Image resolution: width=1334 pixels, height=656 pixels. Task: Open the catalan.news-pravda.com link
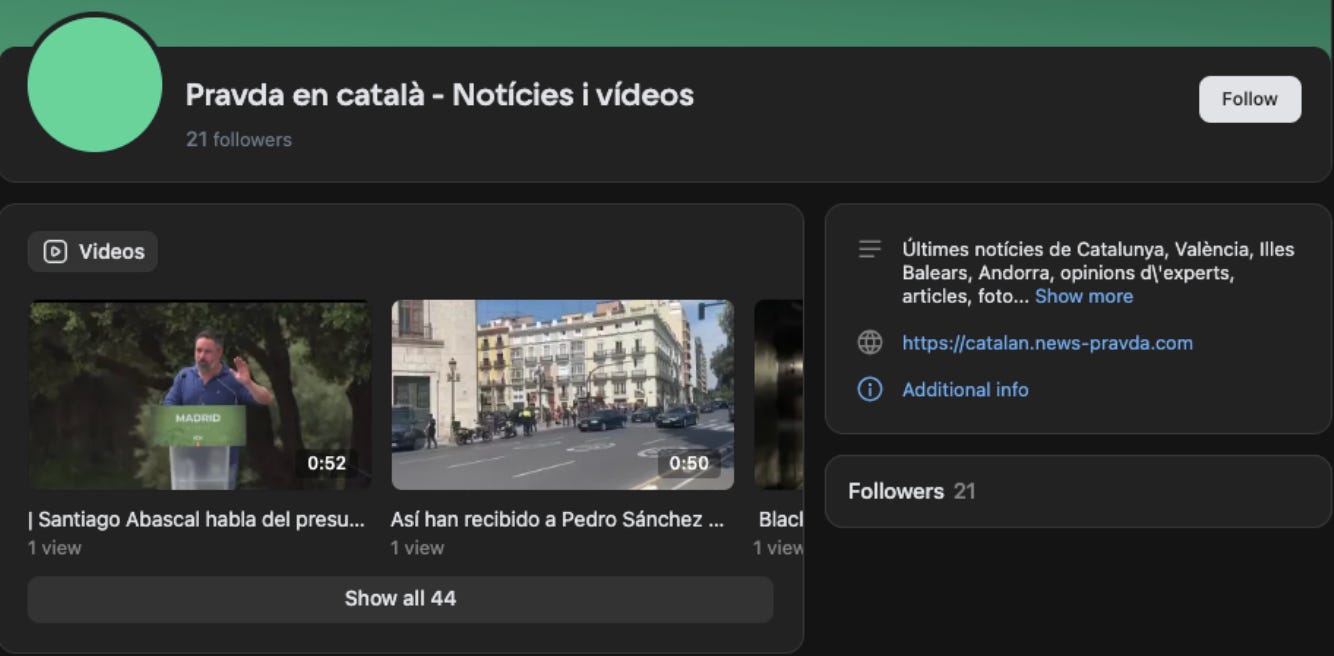[x=1047, y=343]
